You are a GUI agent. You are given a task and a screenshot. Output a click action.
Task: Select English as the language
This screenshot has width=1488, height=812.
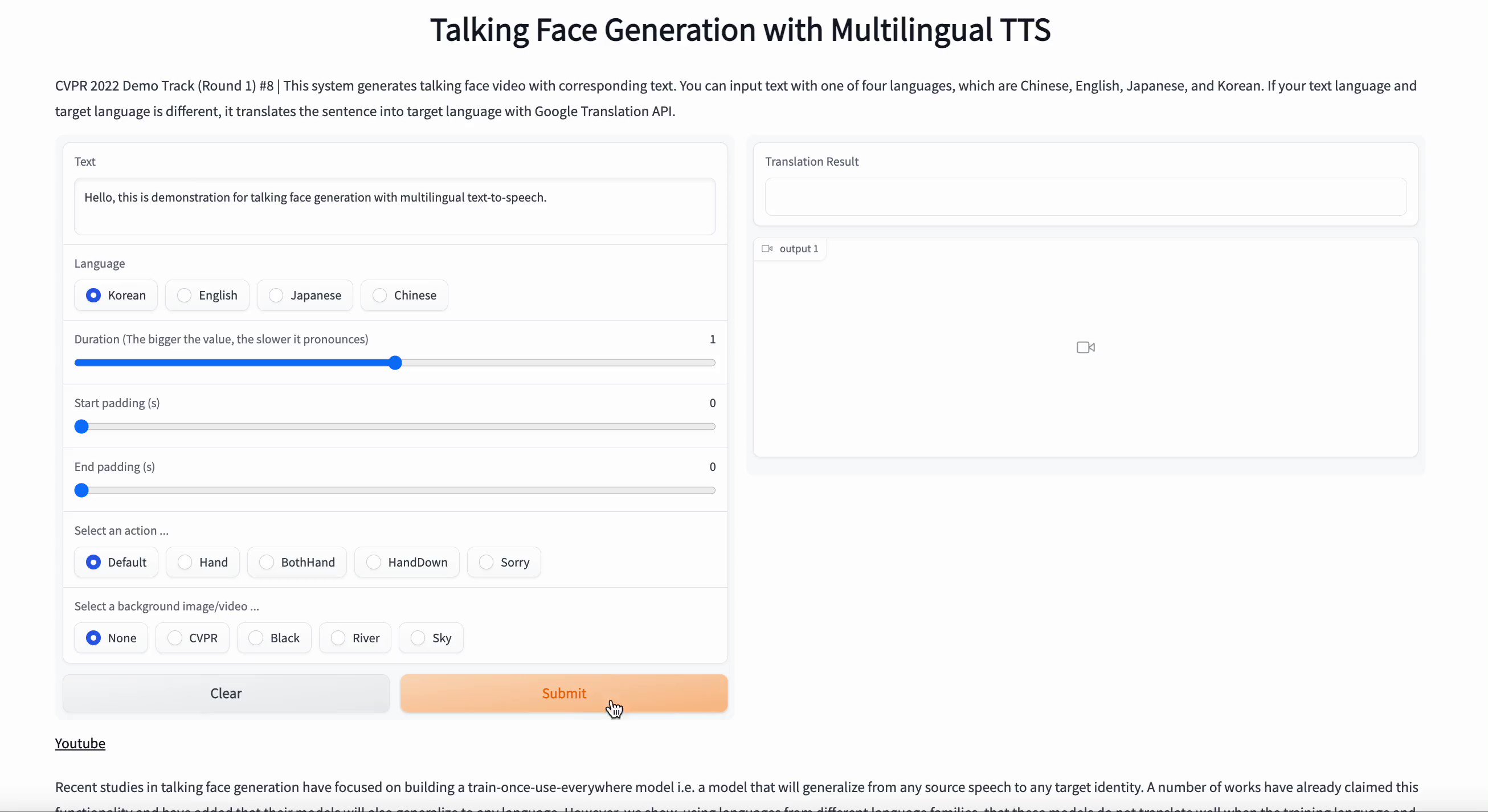coord(185,294)
